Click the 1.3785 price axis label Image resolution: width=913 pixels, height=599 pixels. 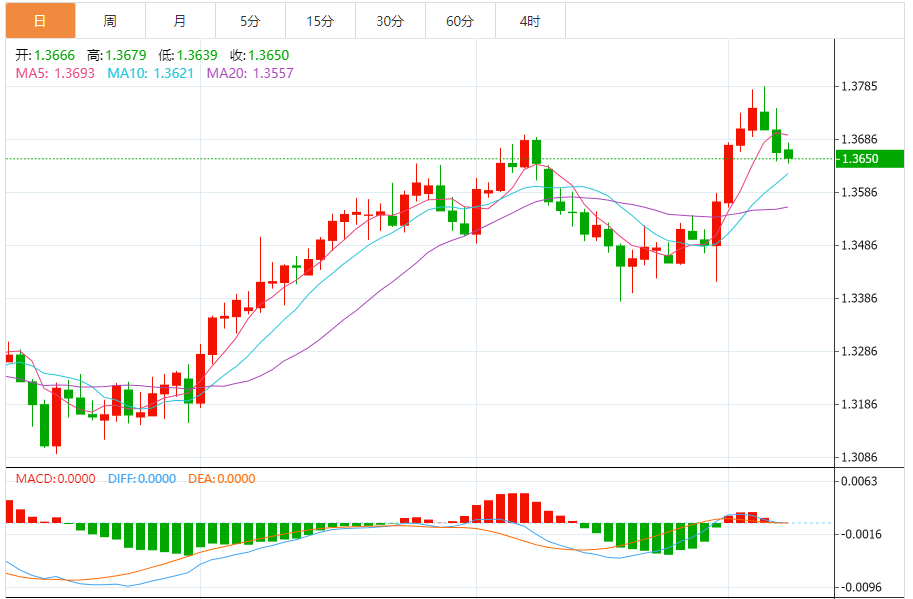pyautogui.click(x=859, y=86)
